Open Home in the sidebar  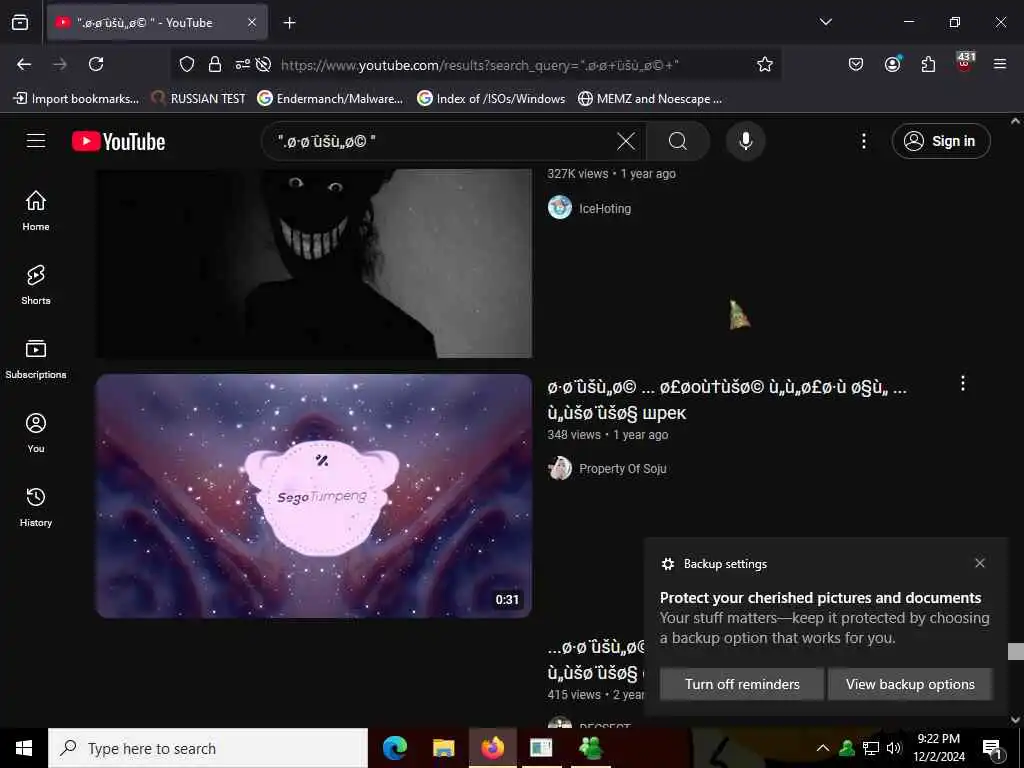(36, 210)
